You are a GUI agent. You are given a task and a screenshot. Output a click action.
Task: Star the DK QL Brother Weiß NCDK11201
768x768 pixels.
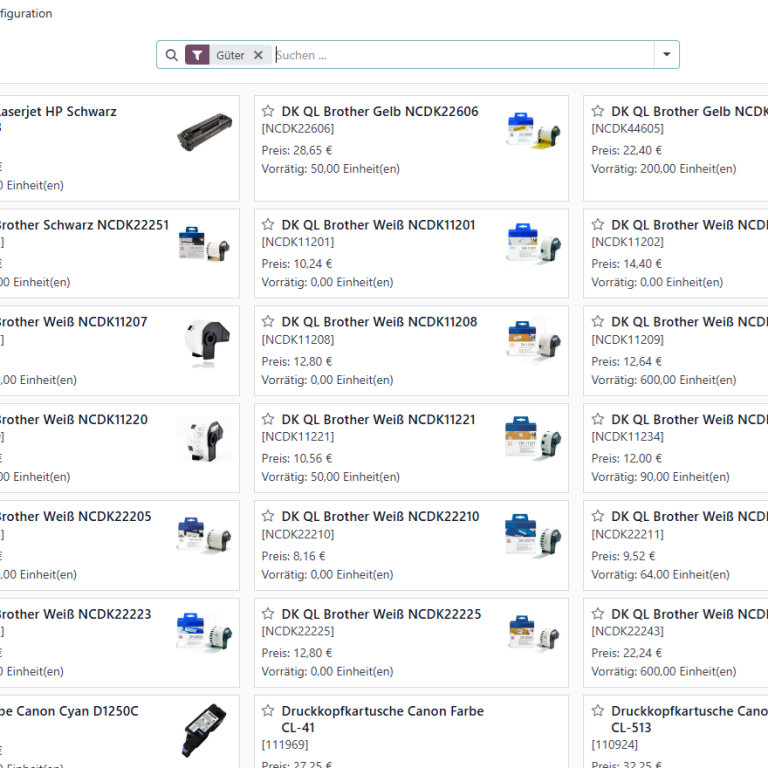click(x=268, y=225)
